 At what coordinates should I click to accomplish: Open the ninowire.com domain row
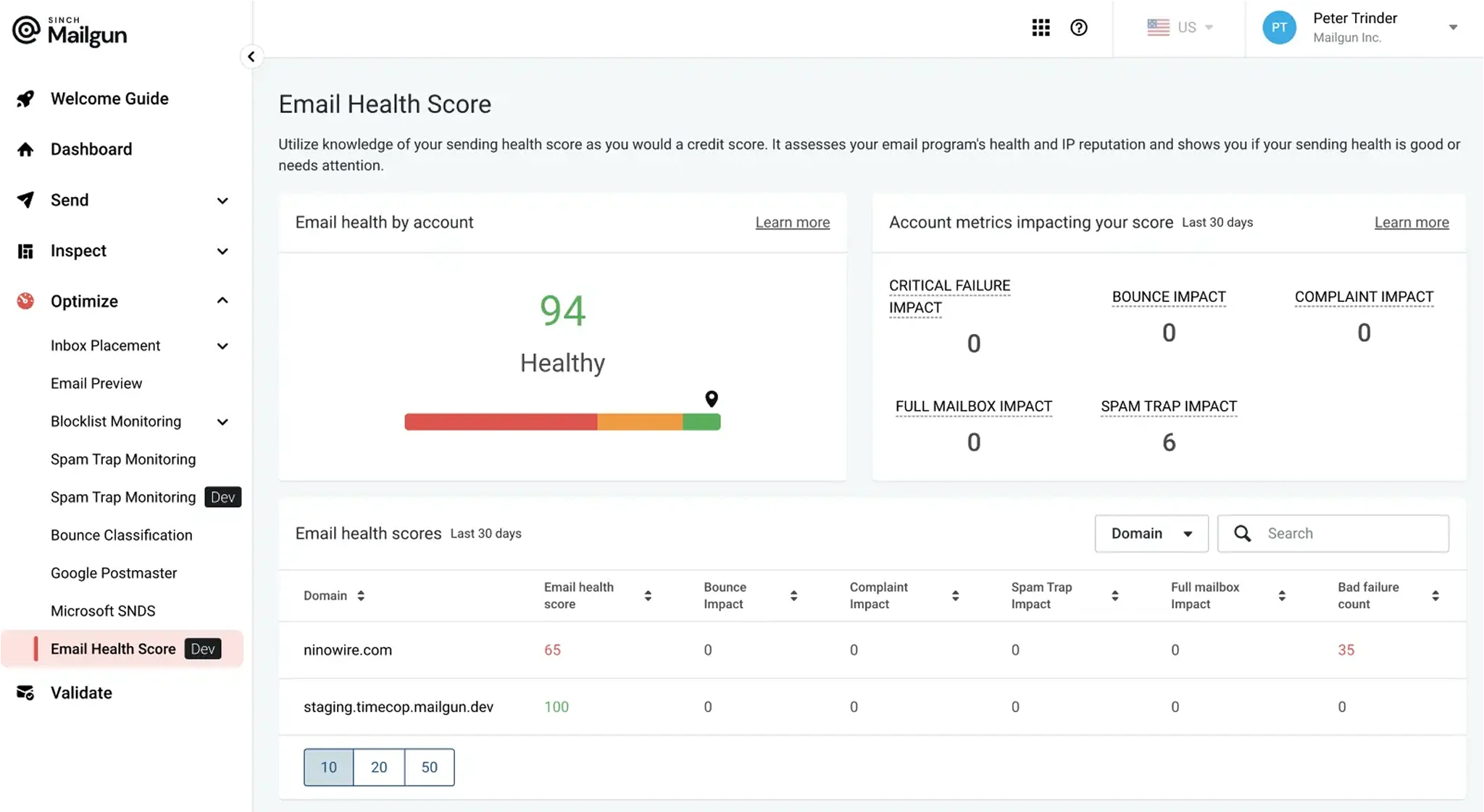[x=872, y=650]
